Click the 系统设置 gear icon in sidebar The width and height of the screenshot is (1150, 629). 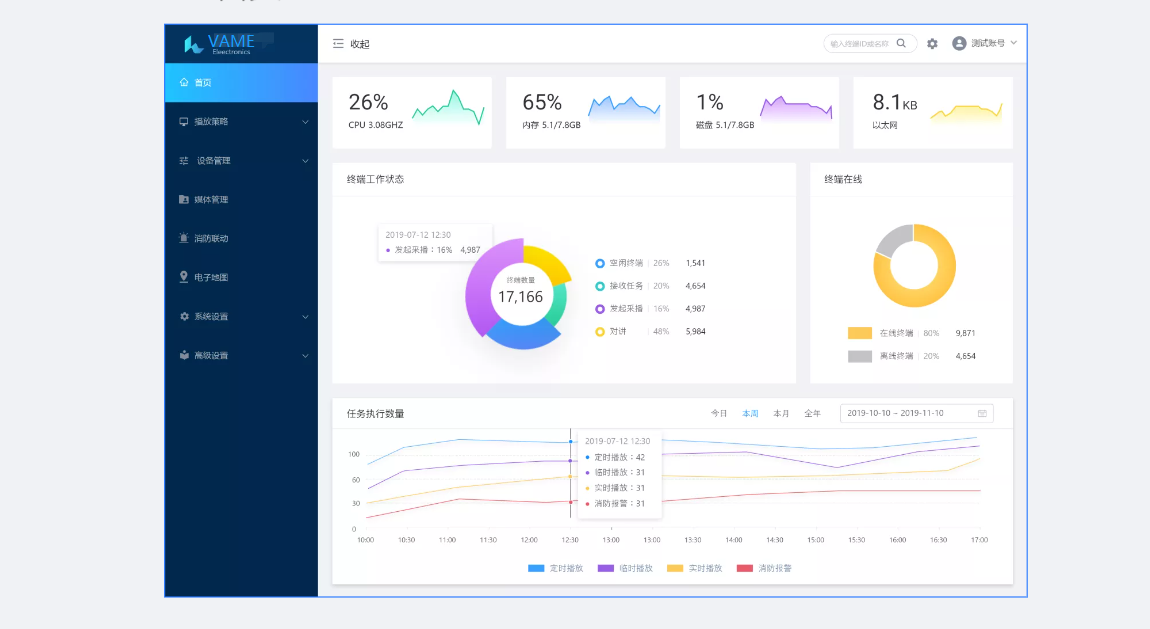click(x=184, y=317)
